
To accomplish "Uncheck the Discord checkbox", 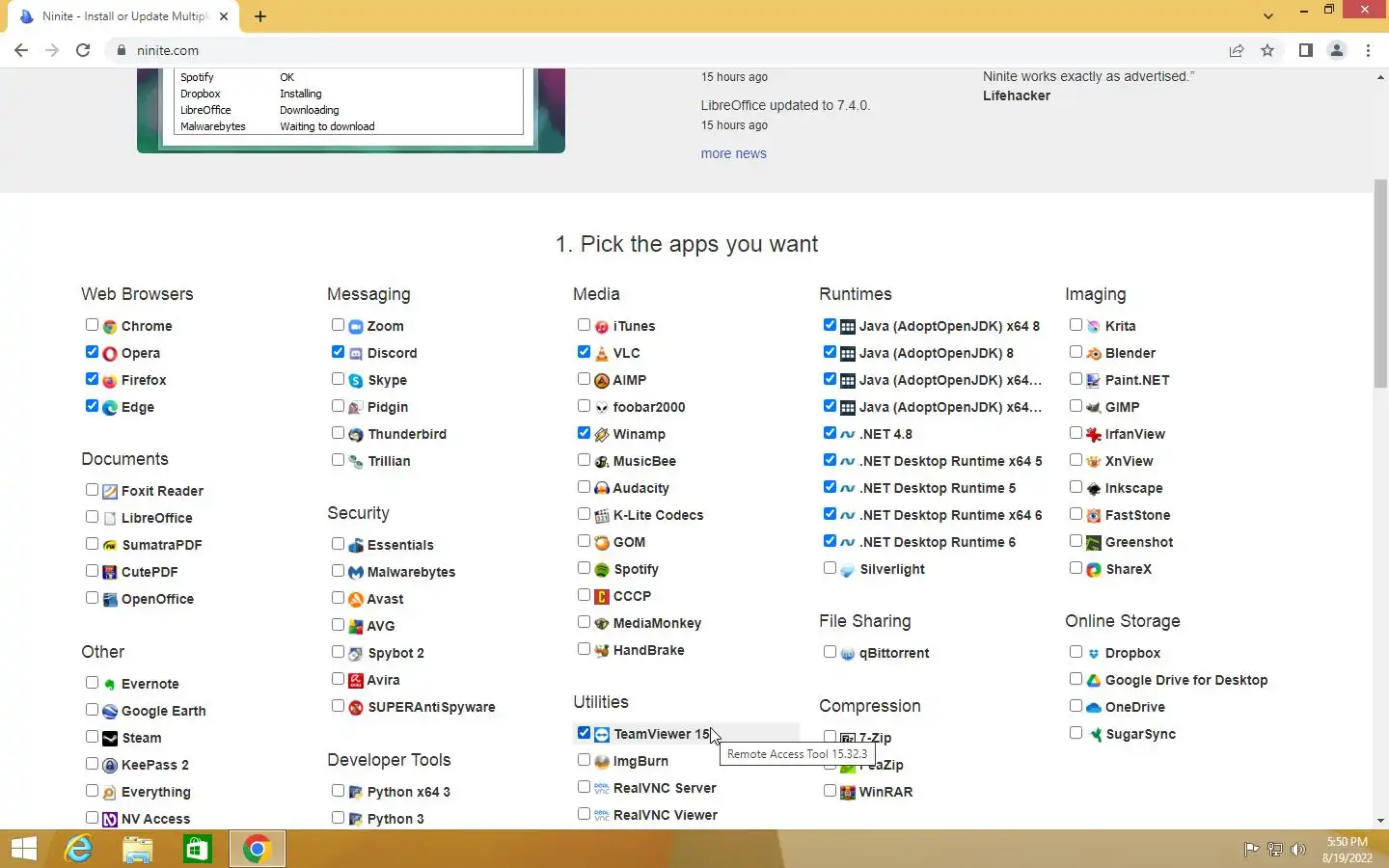I will pos(338,352).
